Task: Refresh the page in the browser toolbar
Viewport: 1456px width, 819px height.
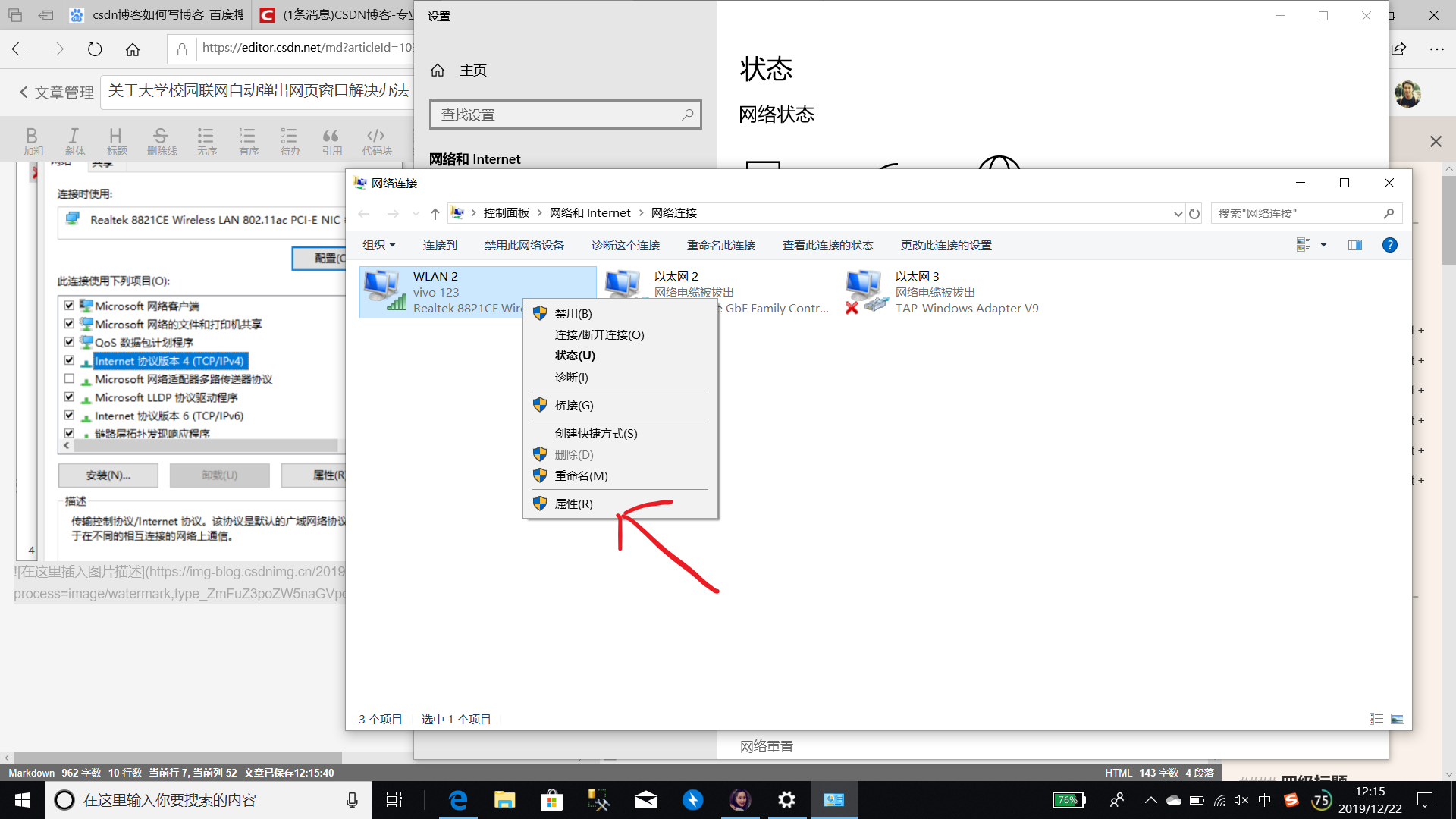Action: click(x=94, y=48)
